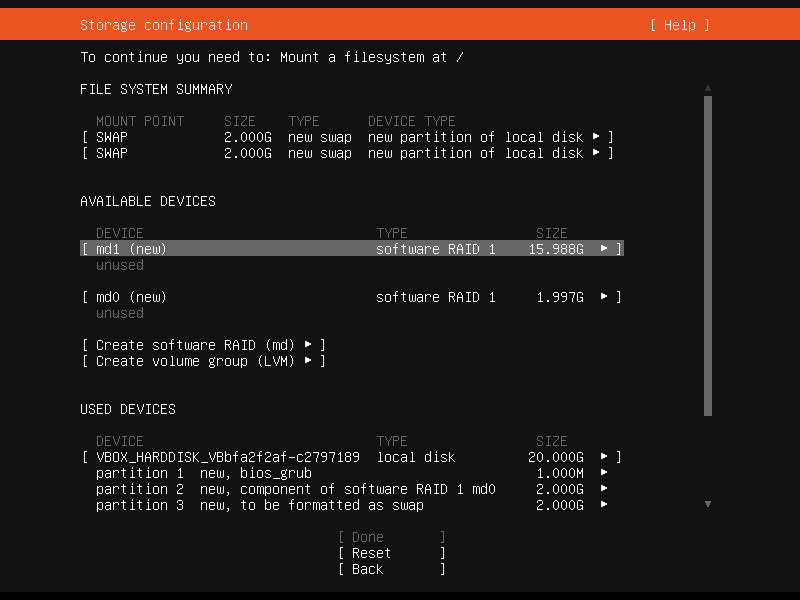Click 'unused' label under md1
The image size is (800, 600).
120,265
